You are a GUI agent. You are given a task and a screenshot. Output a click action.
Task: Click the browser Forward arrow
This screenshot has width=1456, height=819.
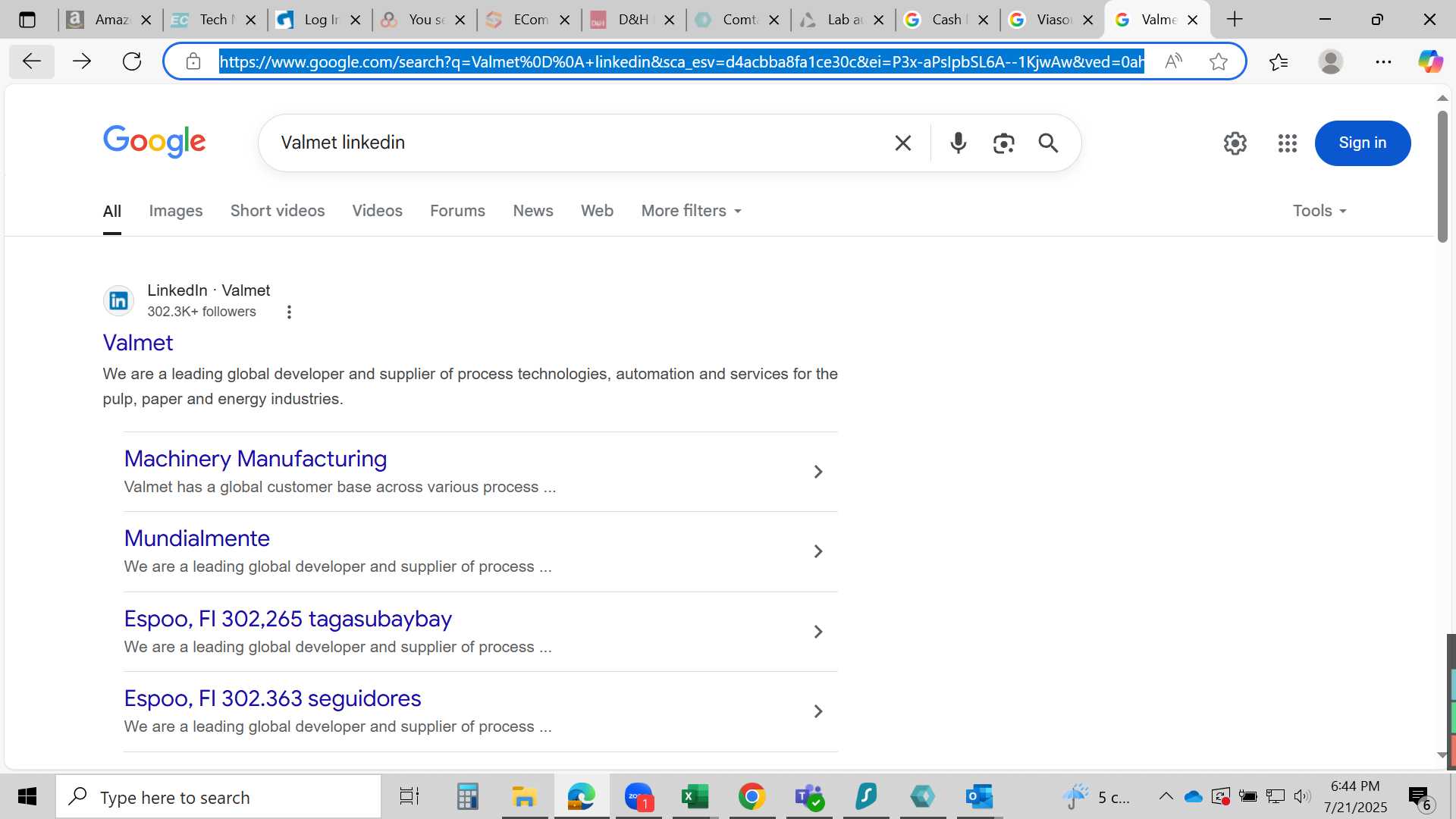click(81, 61)
